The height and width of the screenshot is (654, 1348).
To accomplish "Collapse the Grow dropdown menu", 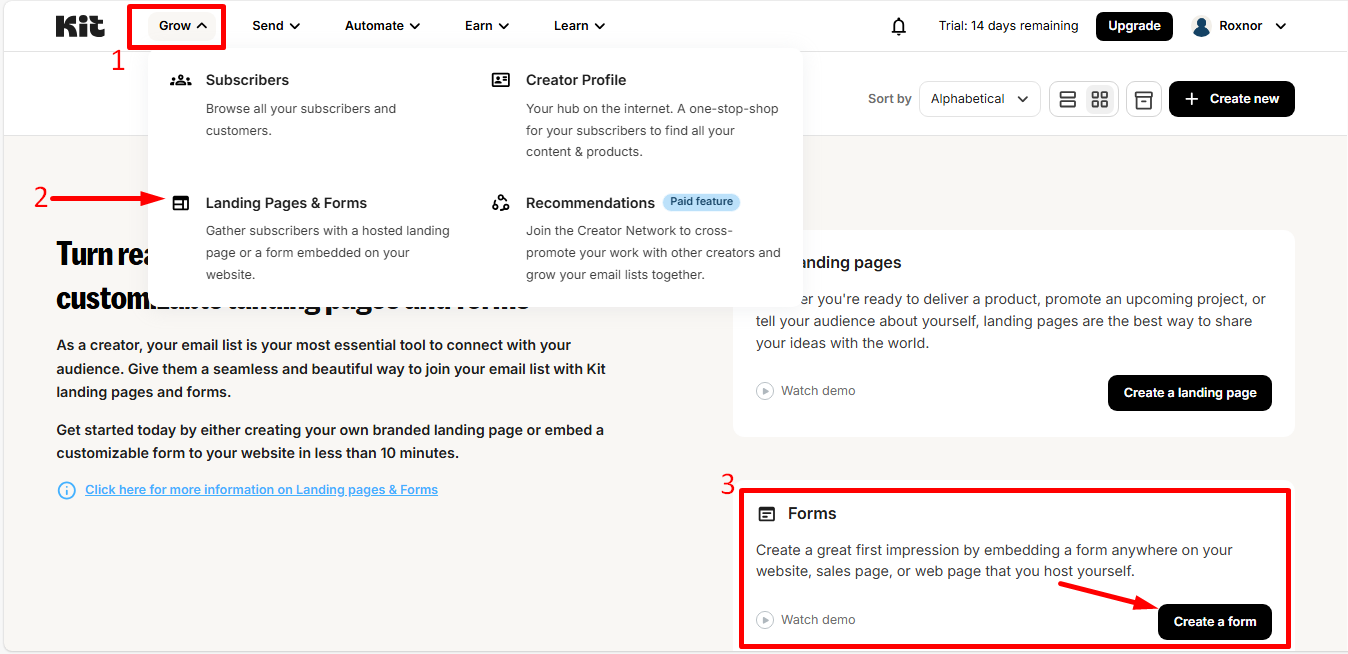I will click(x=183, y=26).
